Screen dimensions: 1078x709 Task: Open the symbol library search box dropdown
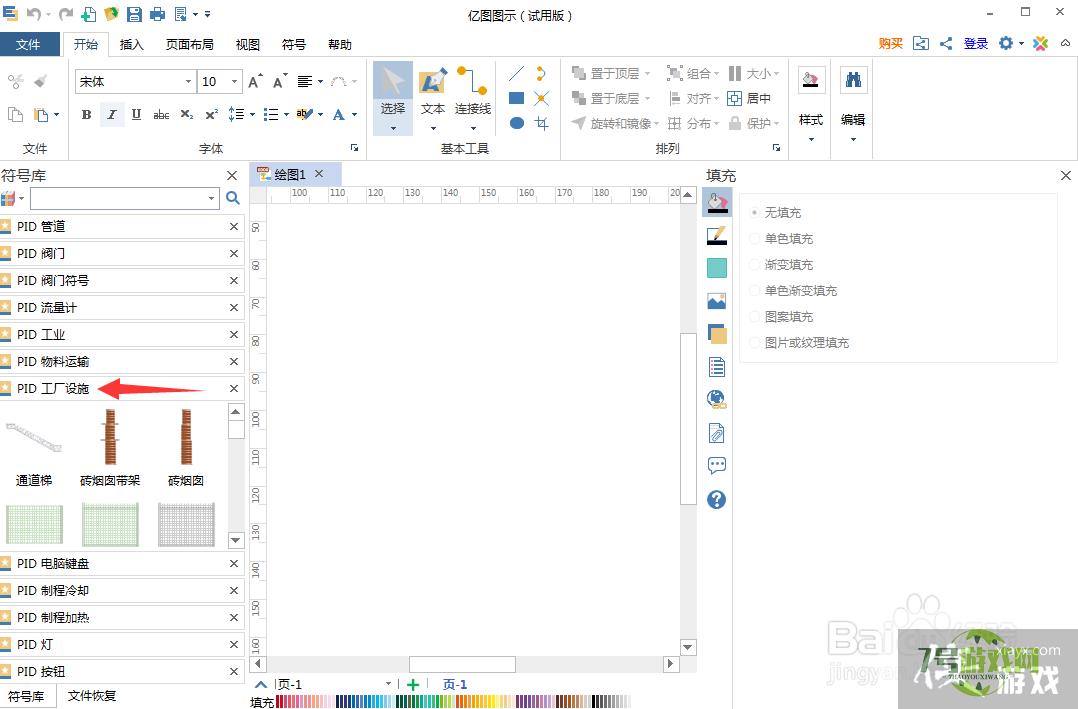coord(211,198)
